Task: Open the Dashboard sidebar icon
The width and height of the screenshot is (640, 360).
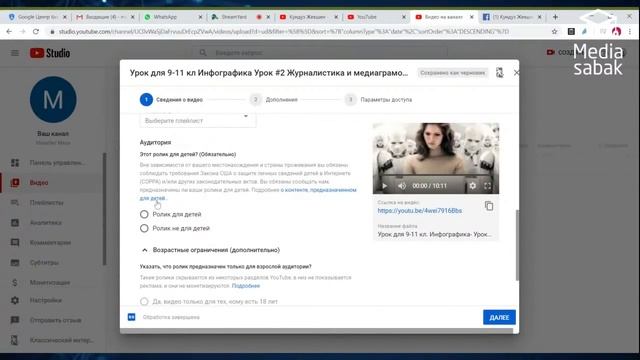Action: [x=15, y=163]
